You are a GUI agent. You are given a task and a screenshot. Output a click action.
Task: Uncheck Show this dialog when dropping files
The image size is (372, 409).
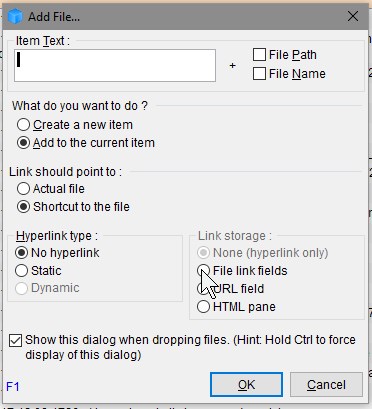pyautogui.click(x=15, y=341)
